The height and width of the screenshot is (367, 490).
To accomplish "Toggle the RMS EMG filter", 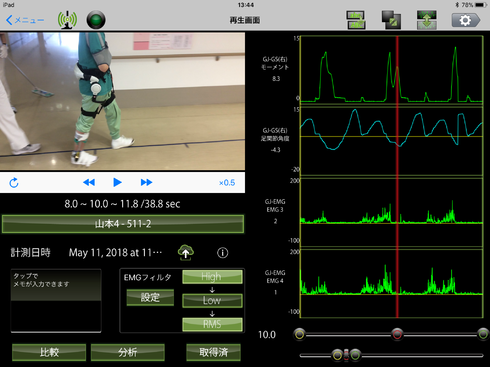I will click(212, 324).
